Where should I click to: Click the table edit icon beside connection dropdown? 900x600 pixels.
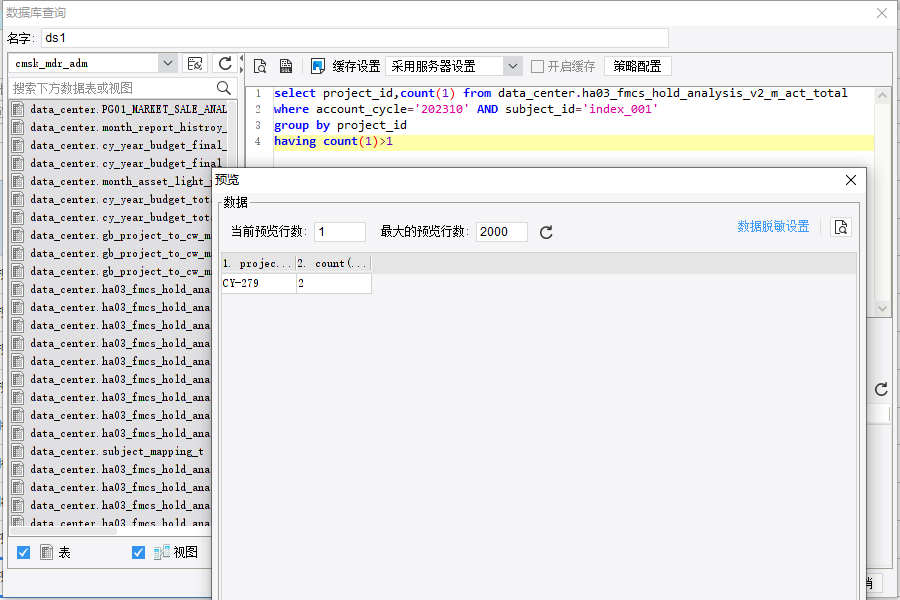(x=195, y=63)
